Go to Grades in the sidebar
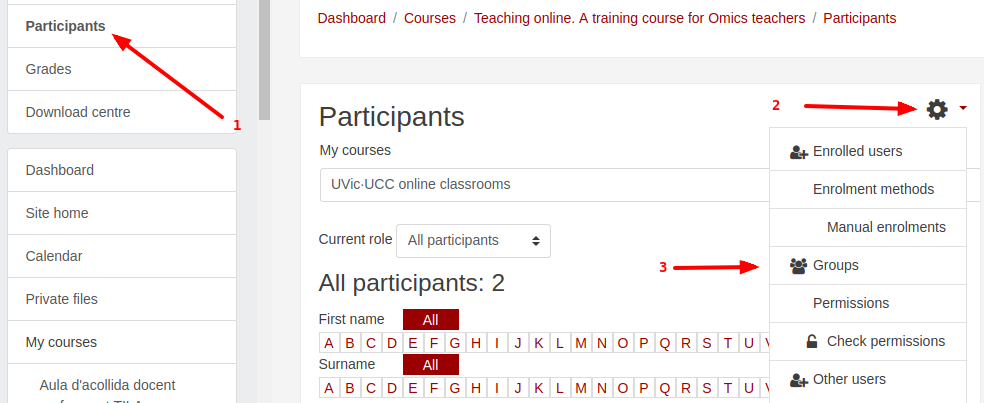Image resolution: width=984 pixels, height=403 pixels. coord(49,69)
